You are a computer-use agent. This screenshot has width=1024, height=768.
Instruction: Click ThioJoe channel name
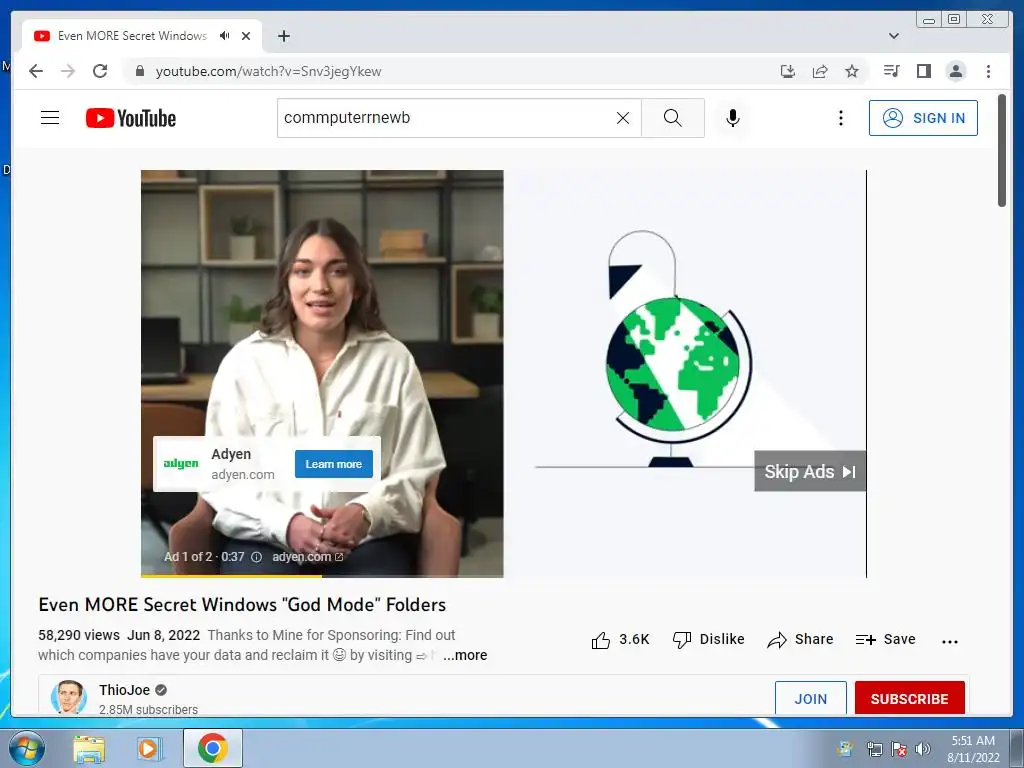pyautogui.click(x=124, y=690)
